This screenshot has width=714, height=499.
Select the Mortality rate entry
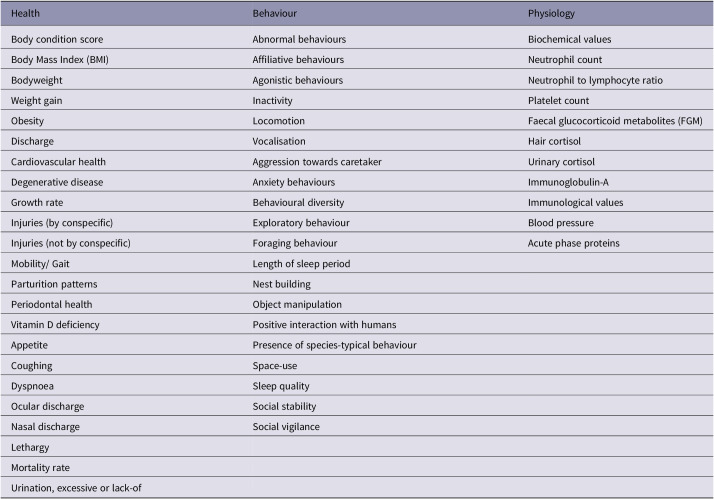click(40, 468)
